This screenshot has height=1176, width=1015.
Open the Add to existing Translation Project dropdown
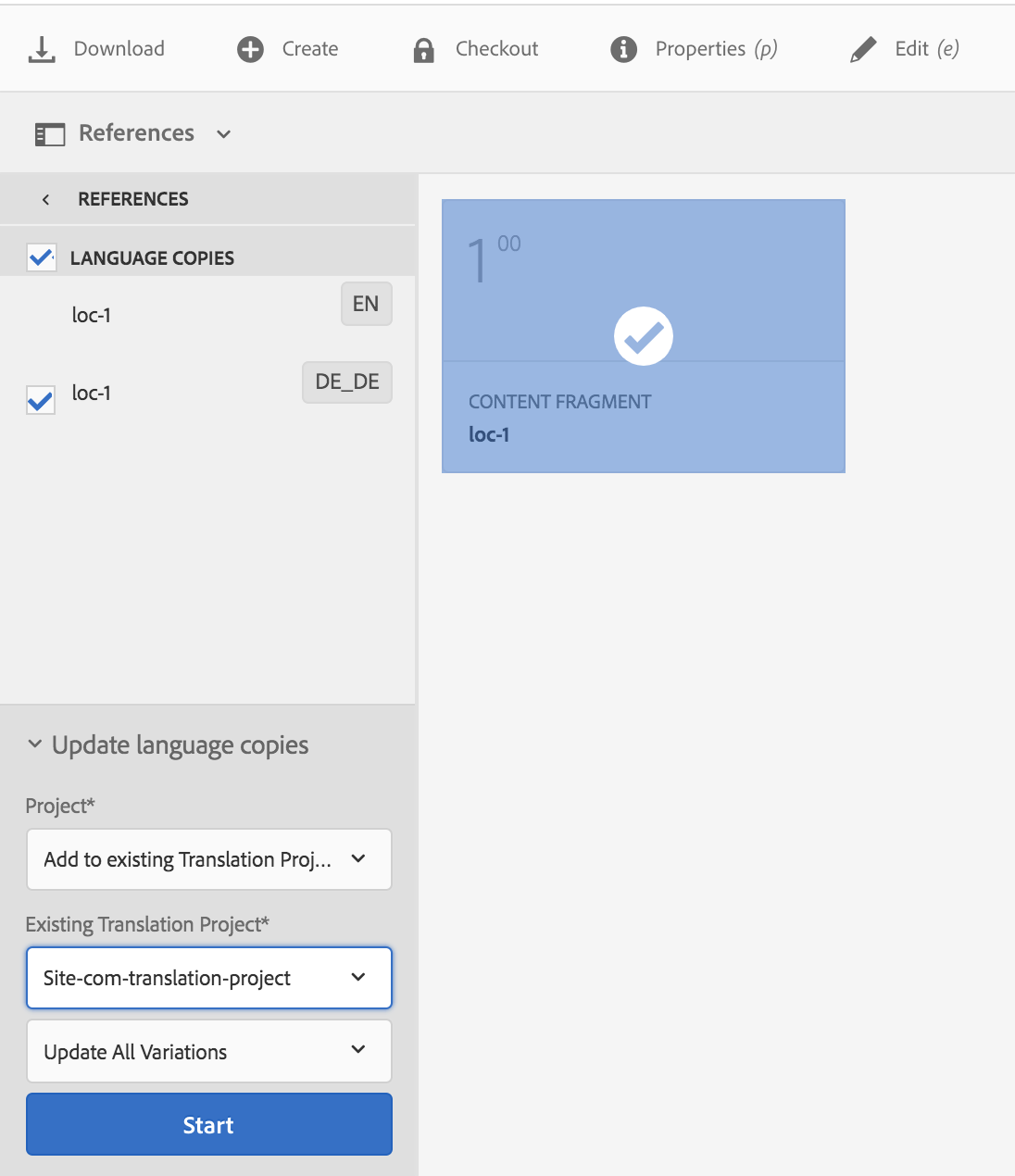[x=209, y=859]
